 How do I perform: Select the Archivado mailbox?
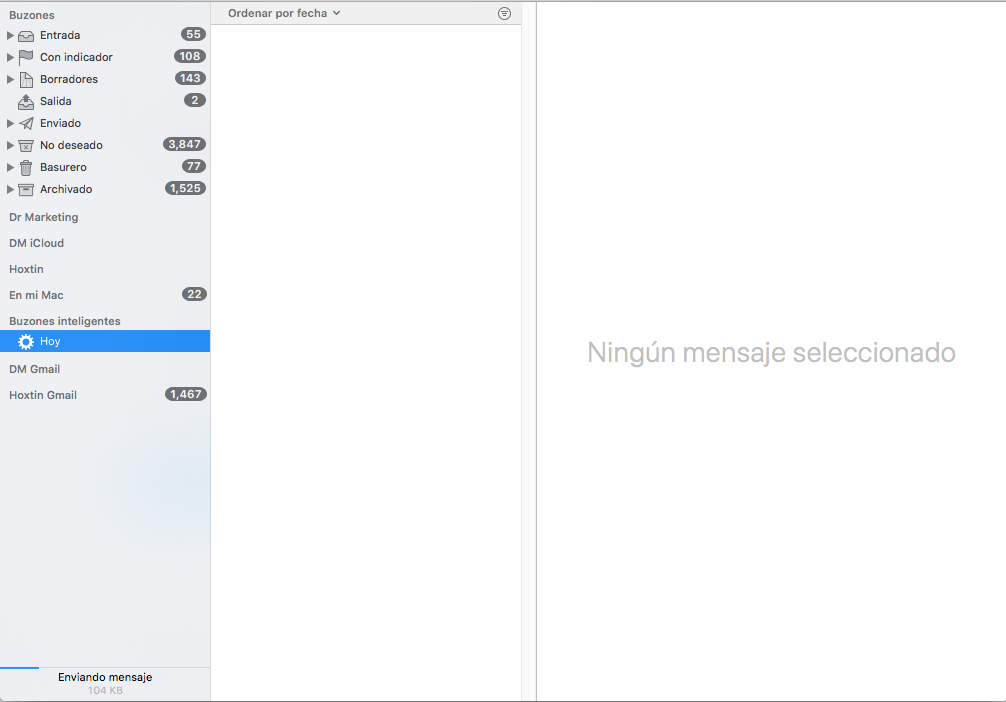(x=105, y=189)
